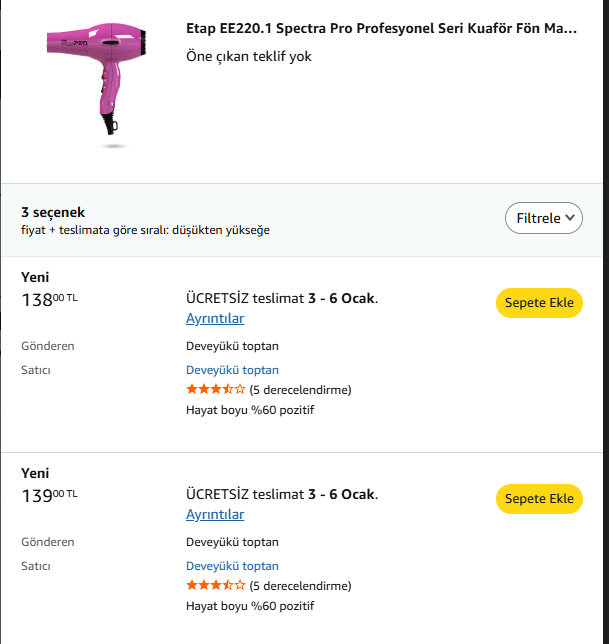Image resolution: width=609 pixels, height=644 pixels.
Task: Open Ayrıntılar link in the 139 TL offer
Action: tap(215, 515)
